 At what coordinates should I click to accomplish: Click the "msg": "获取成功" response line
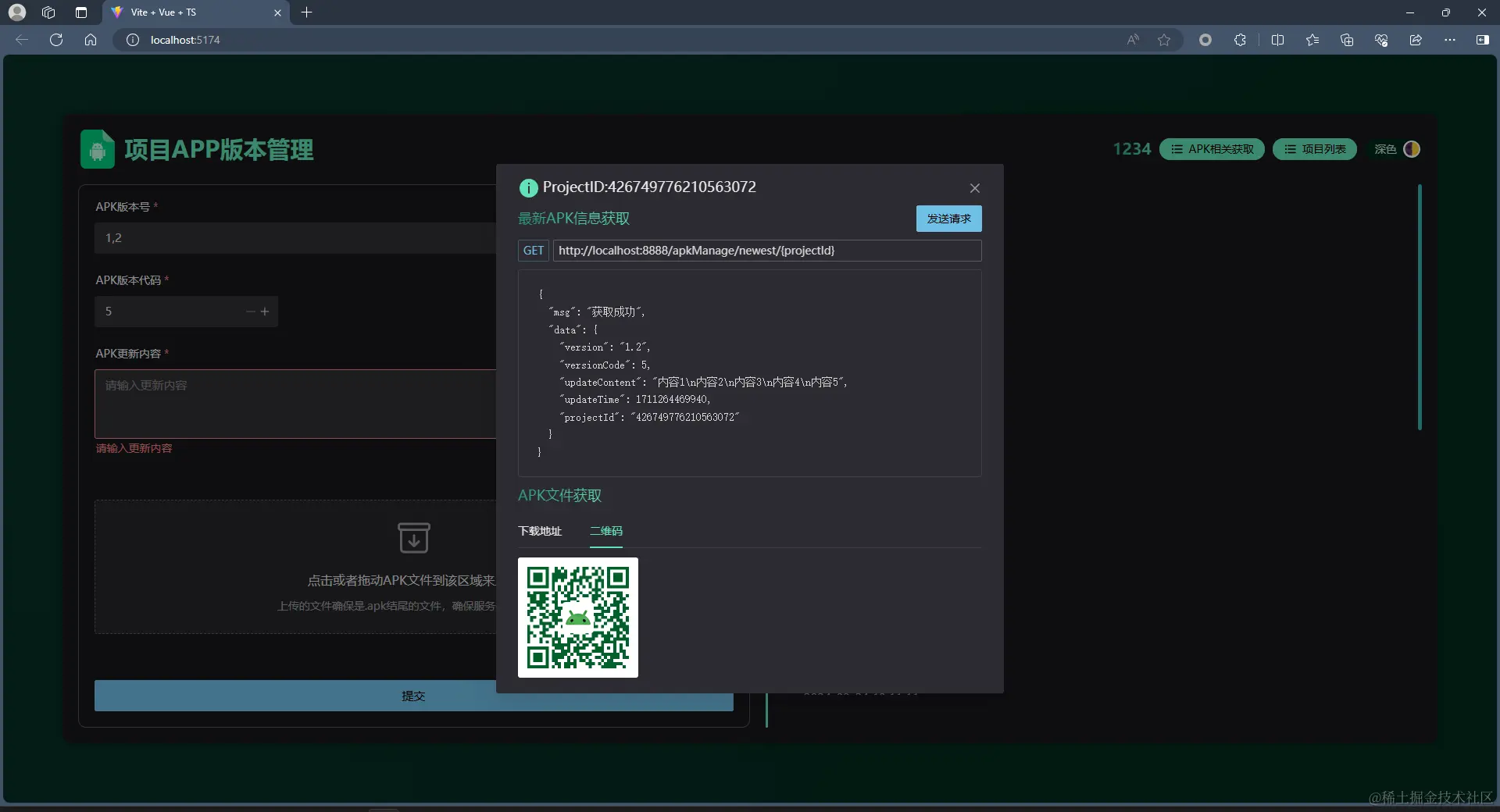(x=597, y=312)
